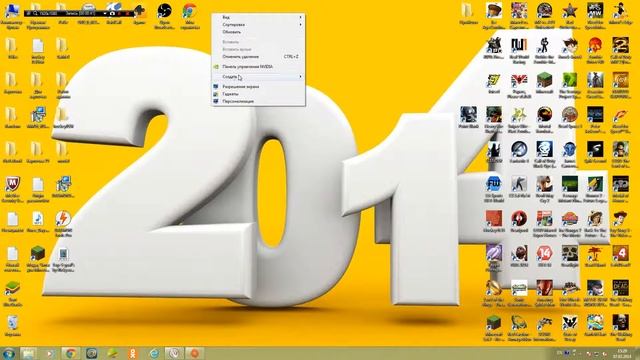Open the Windows Start button

tap(8, 353)
